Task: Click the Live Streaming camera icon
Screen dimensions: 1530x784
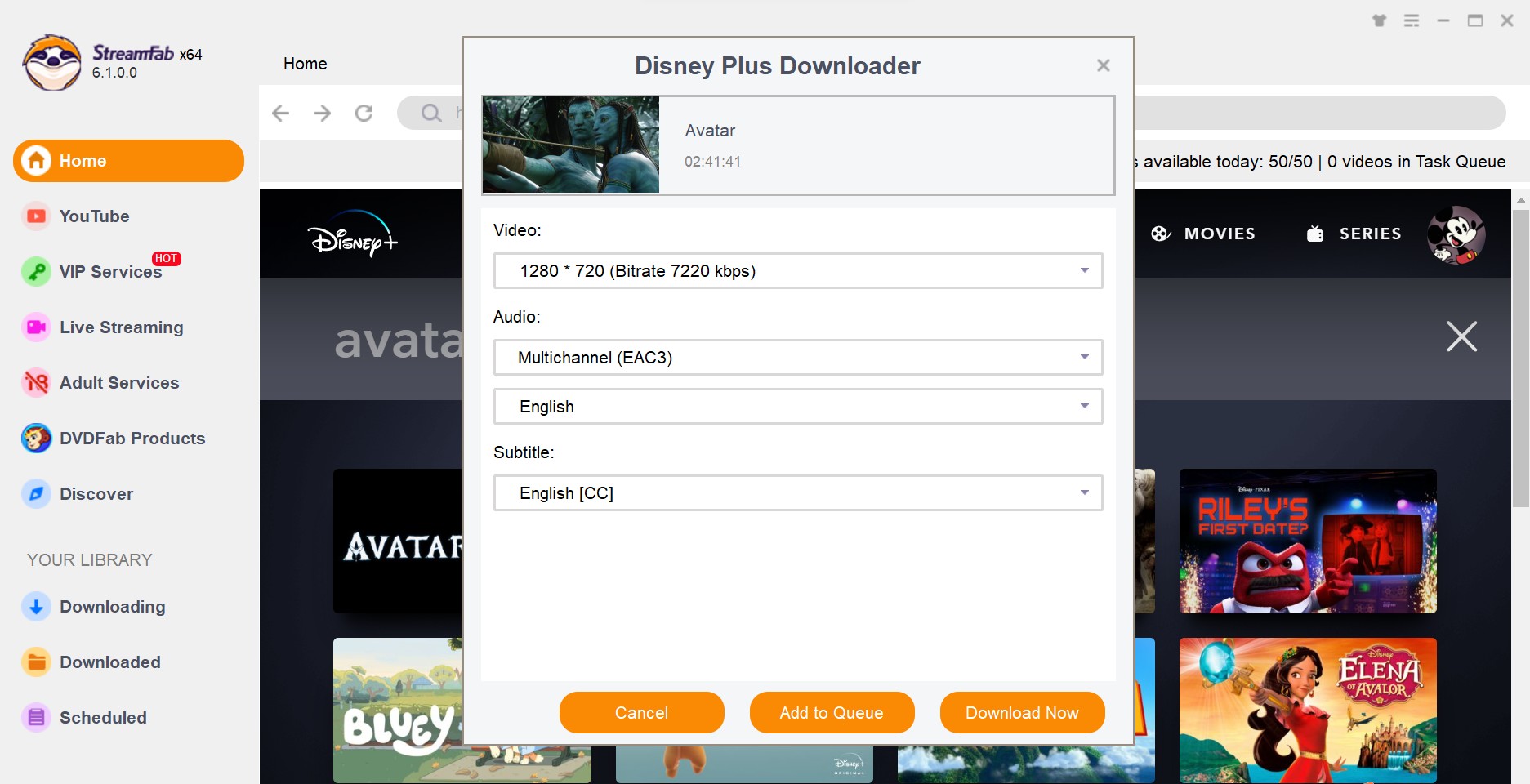Action: [36, 327]
